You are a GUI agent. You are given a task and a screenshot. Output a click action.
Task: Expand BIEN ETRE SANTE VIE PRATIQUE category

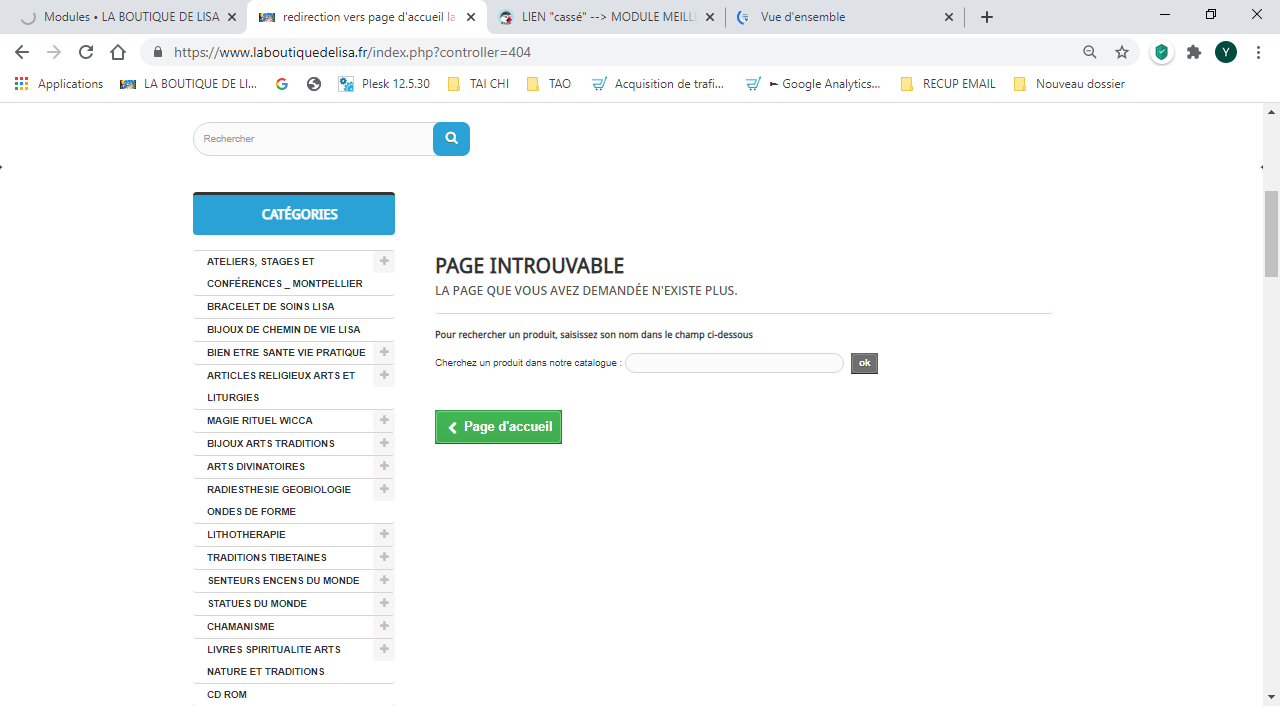click(384, 352)
